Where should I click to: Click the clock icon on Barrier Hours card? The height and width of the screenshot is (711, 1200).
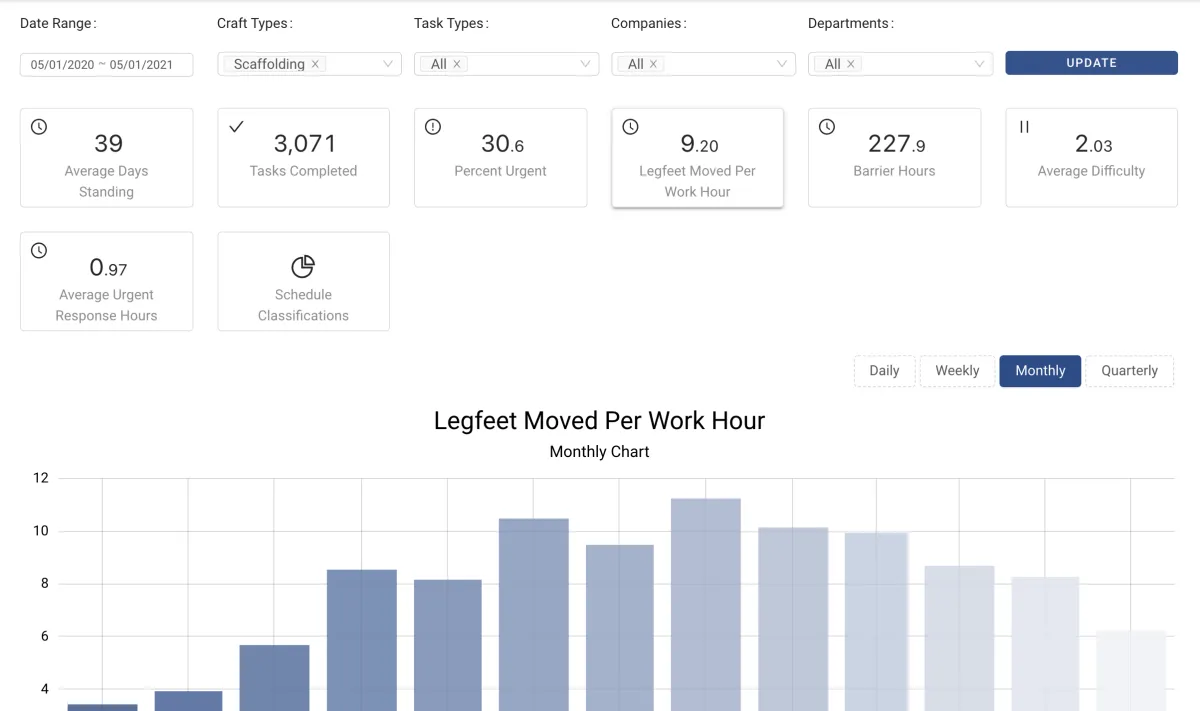pos(826,127)
